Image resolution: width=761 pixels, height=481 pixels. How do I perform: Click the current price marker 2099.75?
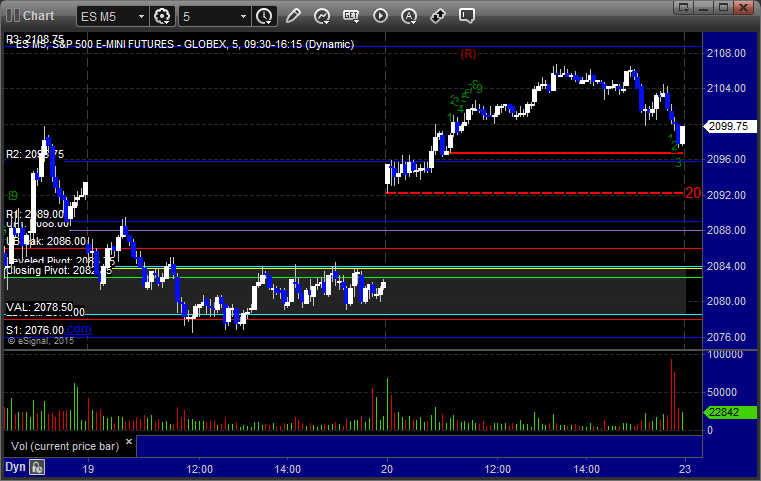click(x=730, y=126)
